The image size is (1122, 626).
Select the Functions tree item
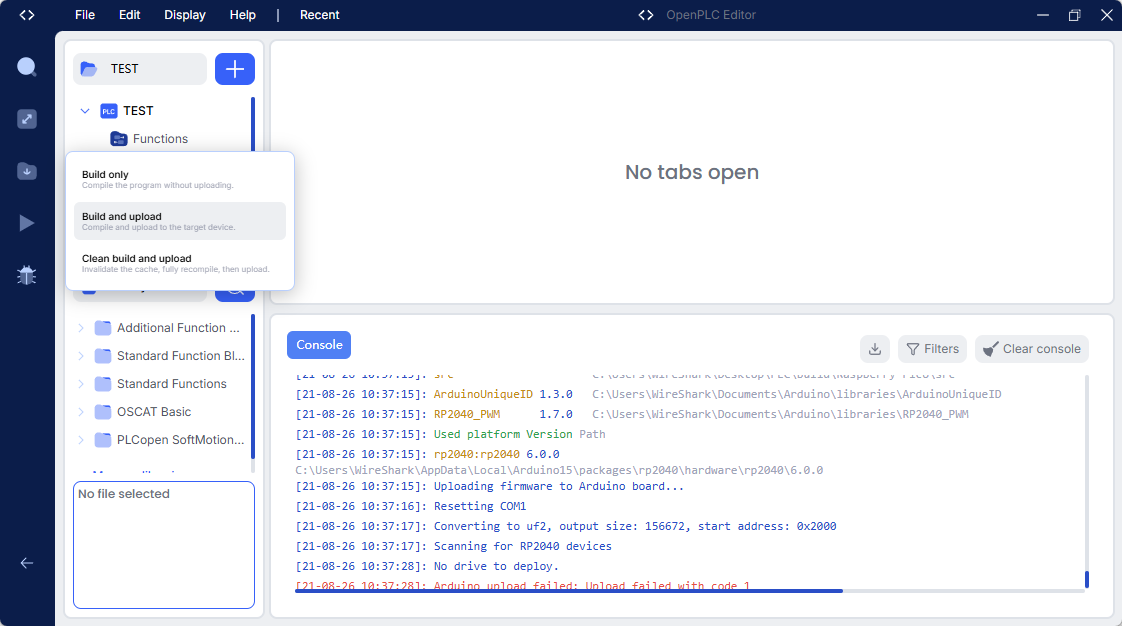click(160, 139)
